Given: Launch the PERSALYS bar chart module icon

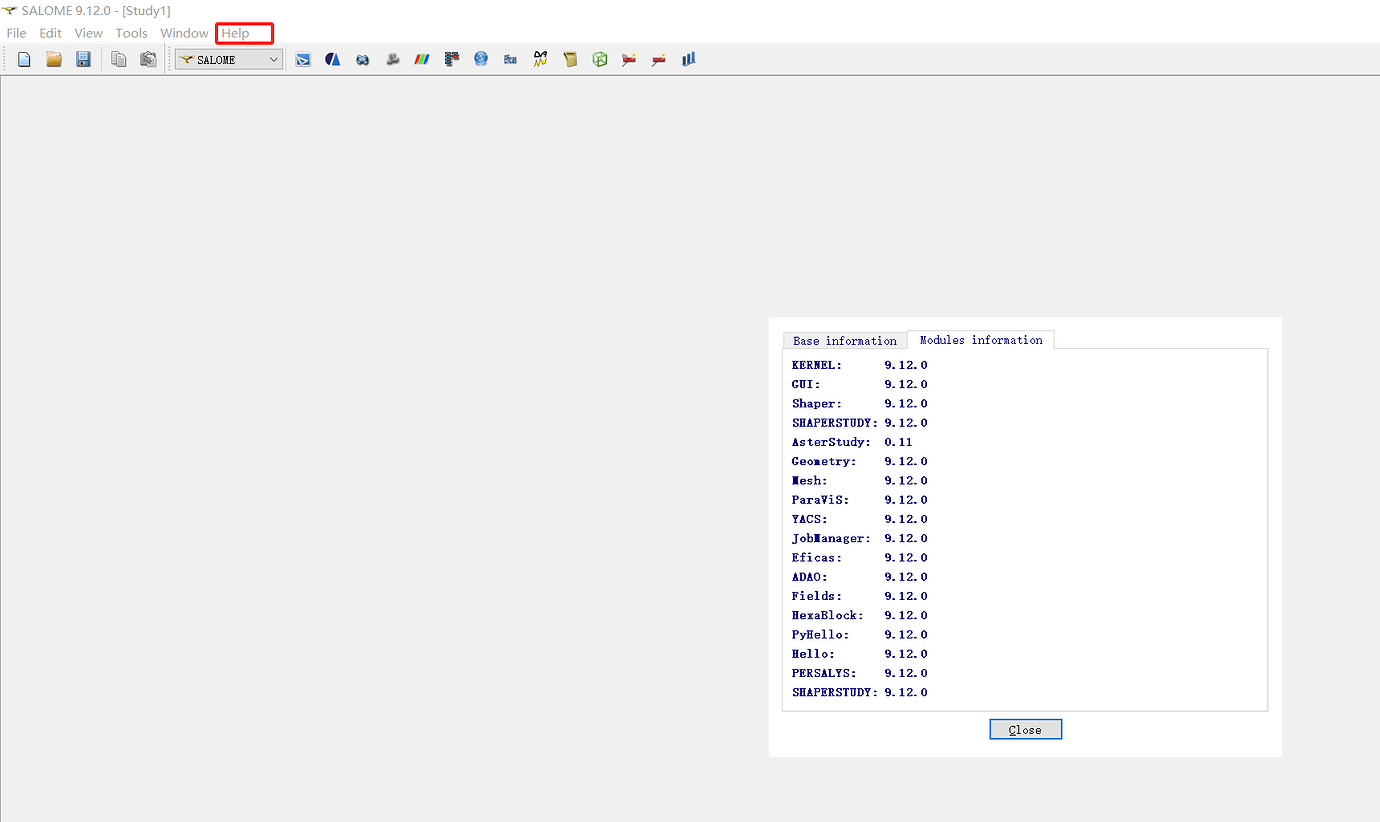Looking at the screenshot, I should 688,59.
